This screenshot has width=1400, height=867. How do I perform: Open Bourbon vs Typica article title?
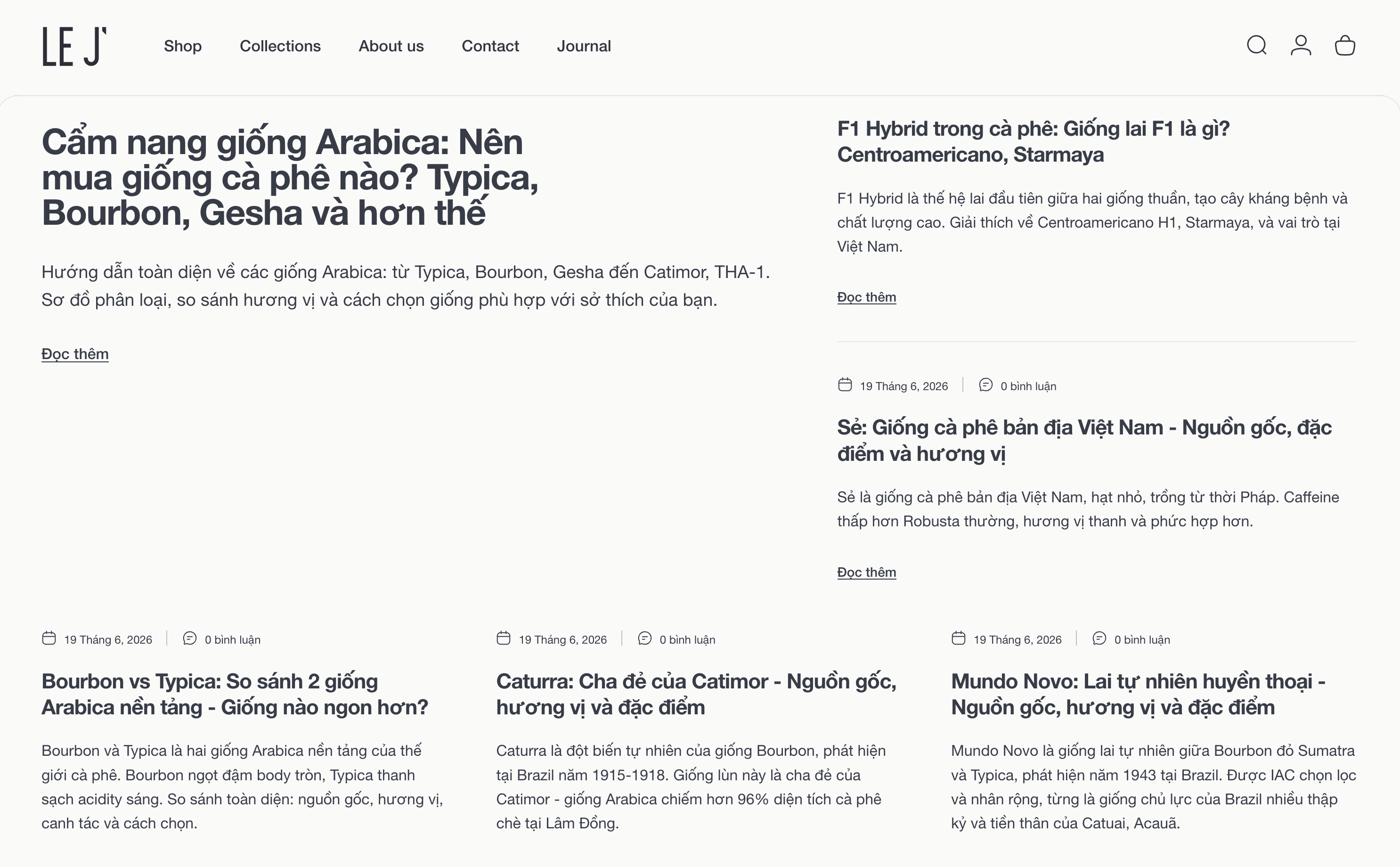(x=235, y=694)
